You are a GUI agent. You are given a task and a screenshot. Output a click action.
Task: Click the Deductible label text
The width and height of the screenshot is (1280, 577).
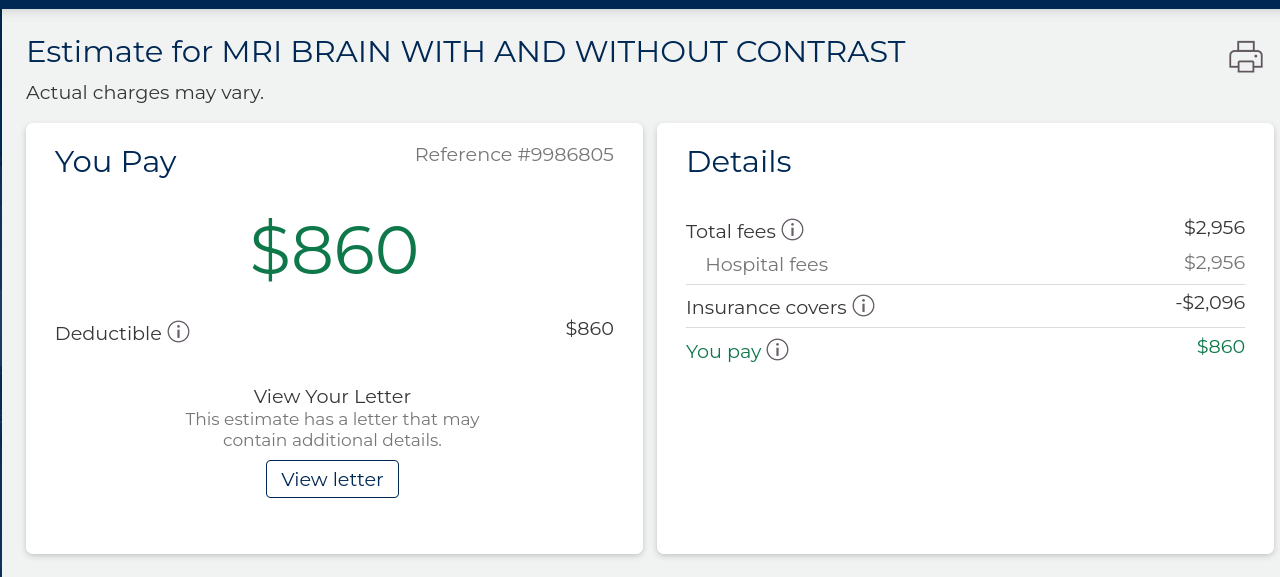point(108,334)
